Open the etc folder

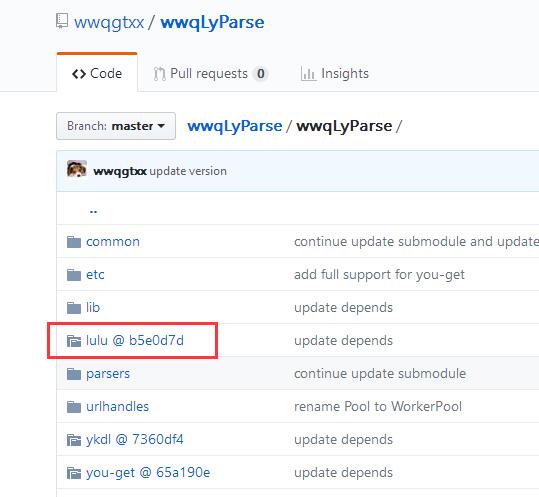point(95,275)
